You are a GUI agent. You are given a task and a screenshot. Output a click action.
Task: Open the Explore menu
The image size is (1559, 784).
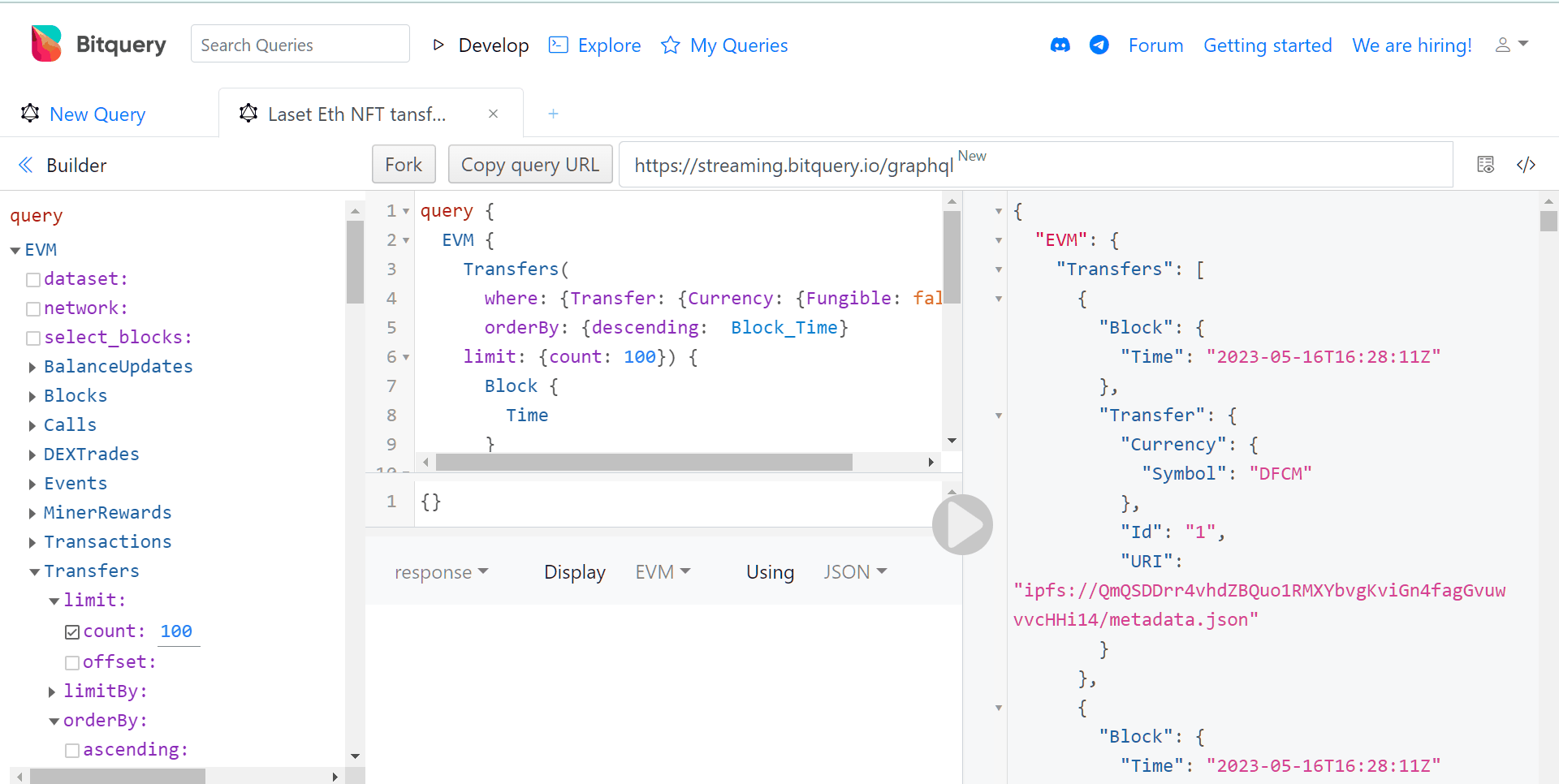(609, 45)
